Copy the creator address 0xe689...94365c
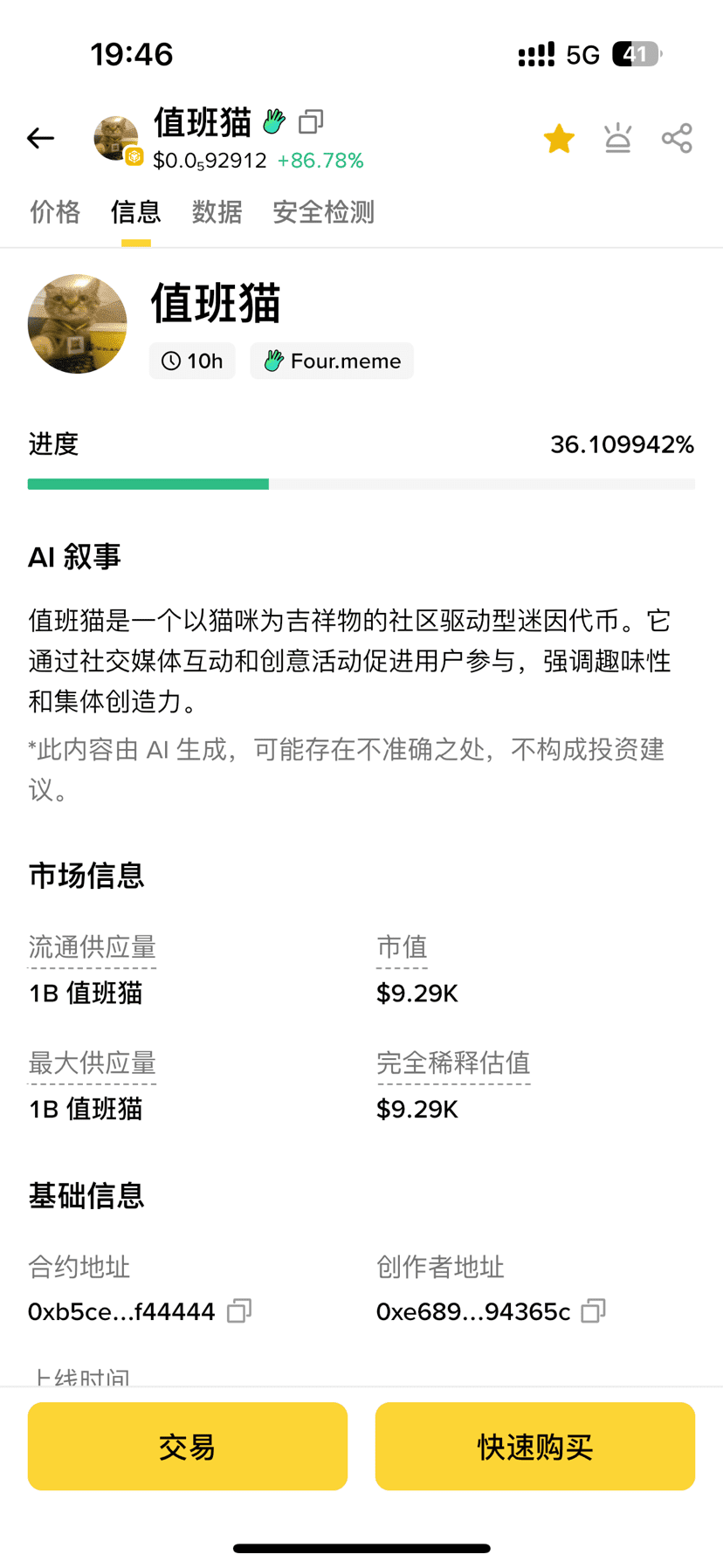This screenshot has width=723, height=1568. pos(594,1311)
